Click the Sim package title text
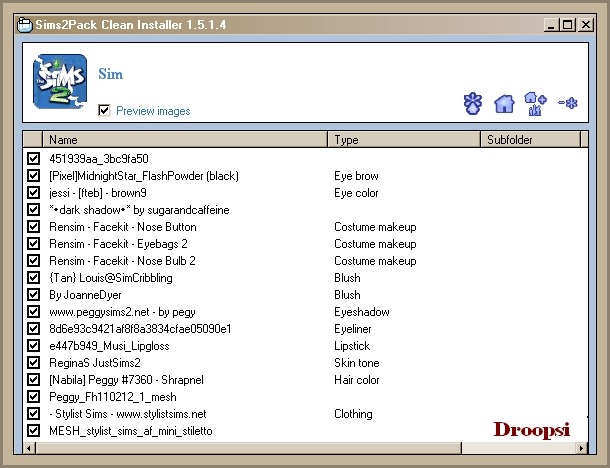Screen dimensions: 610x468 coord(110,74)
